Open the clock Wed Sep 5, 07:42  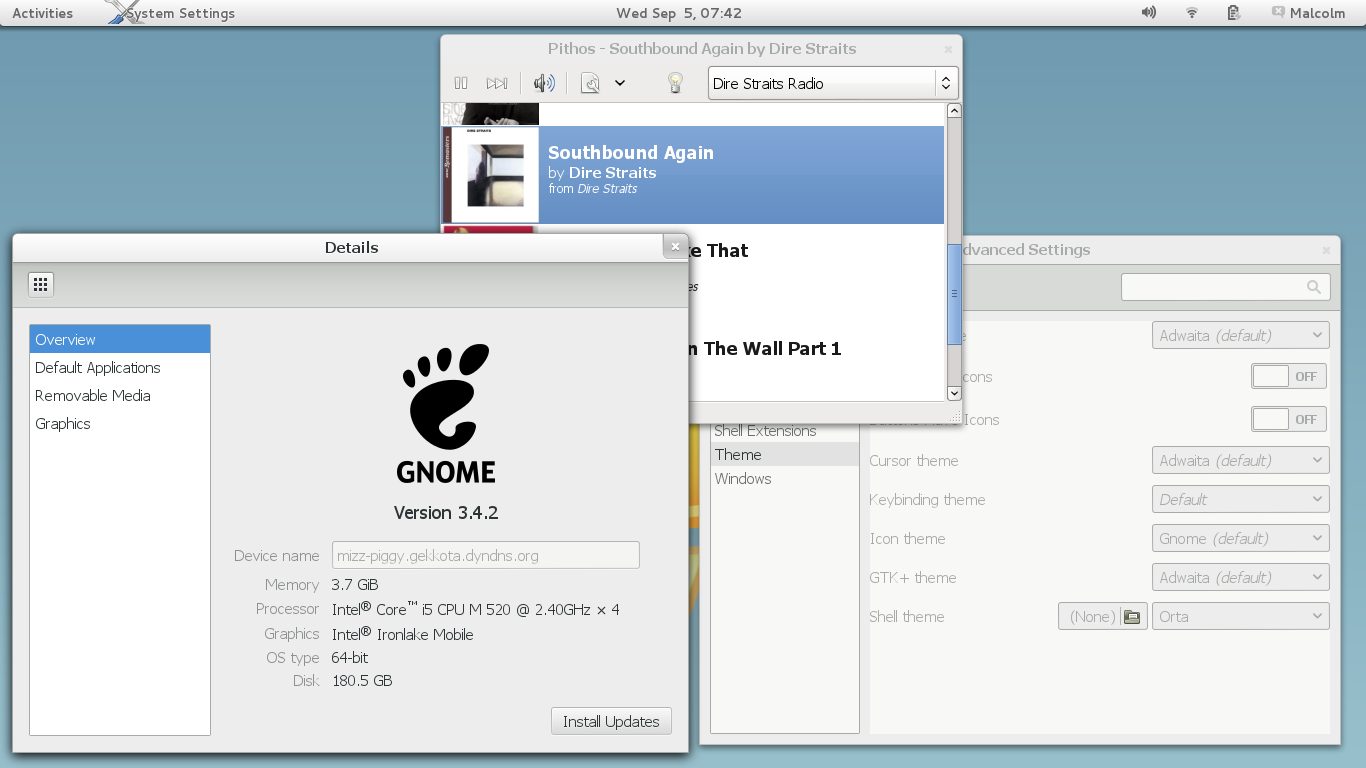coord(679,13)
